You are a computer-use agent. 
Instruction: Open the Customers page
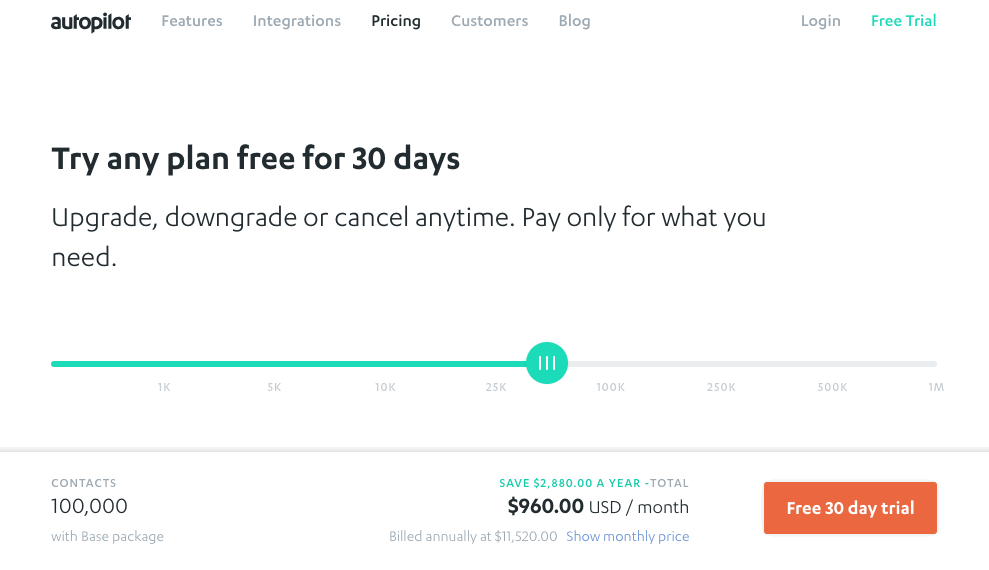pos(489,21)
